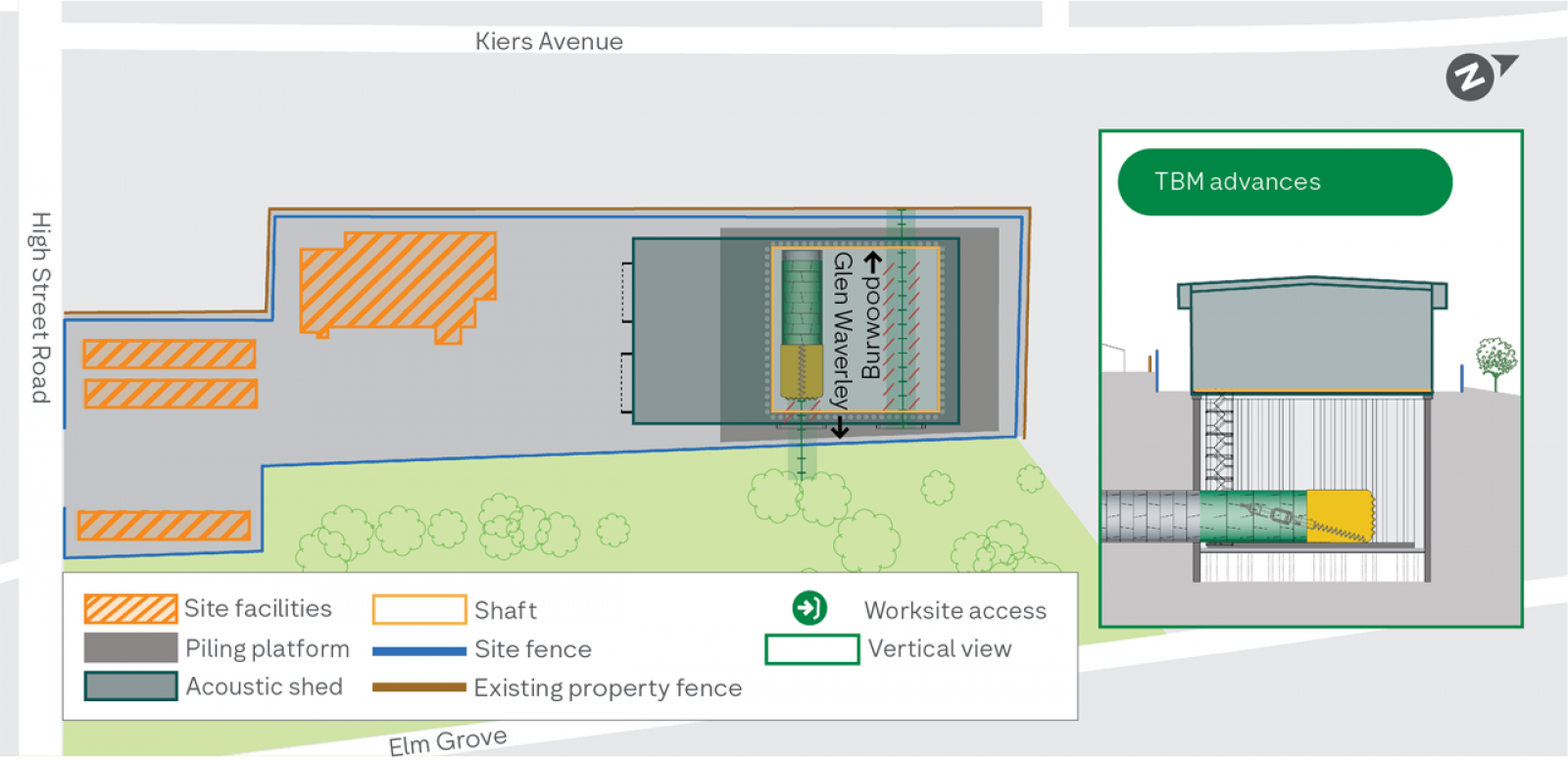Click the acoustic shed roof in vertical view
The height and width of the screenshot is (760, 1568).
pos(1312,291)
